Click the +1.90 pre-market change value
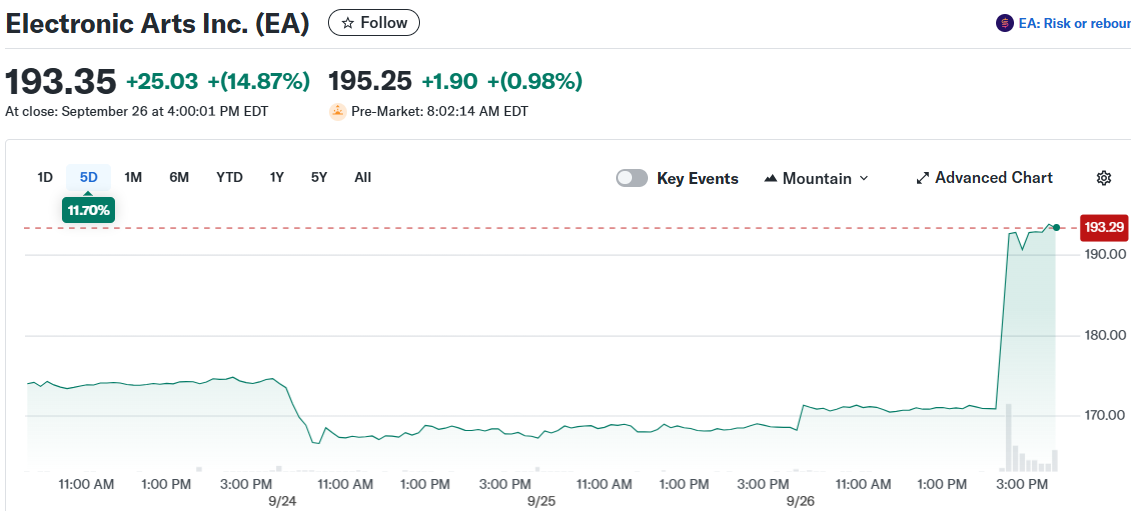The image size is (1131, 511). click(449, 82)
